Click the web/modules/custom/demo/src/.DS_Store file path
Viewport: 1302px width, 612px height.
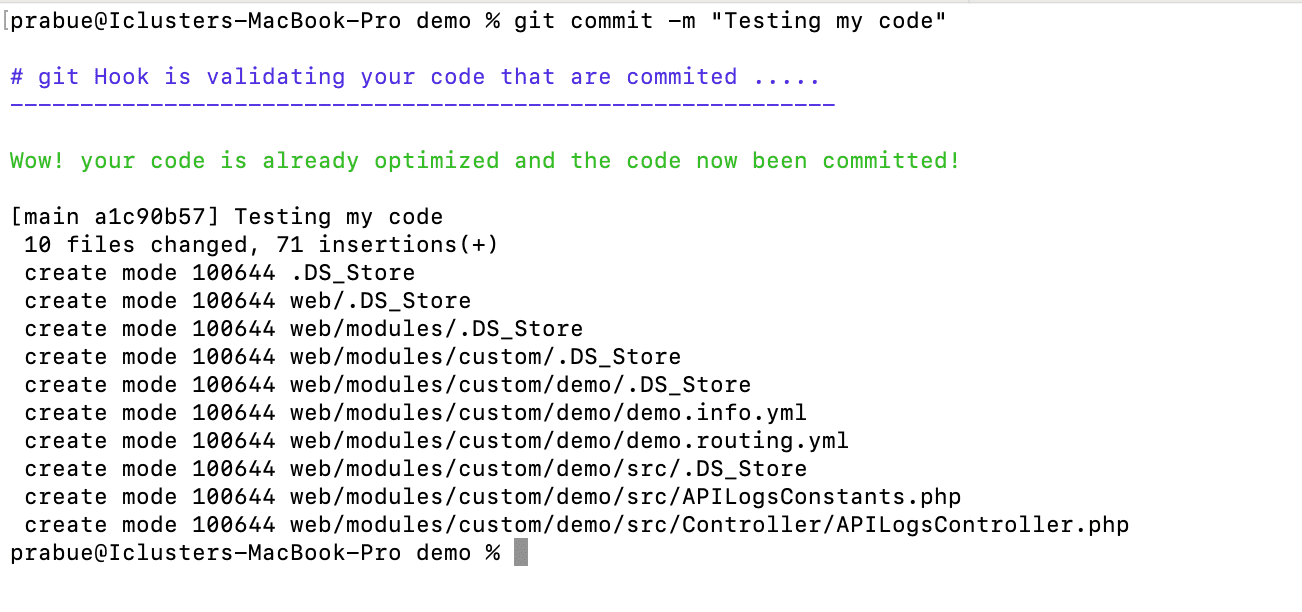(548, 469)
